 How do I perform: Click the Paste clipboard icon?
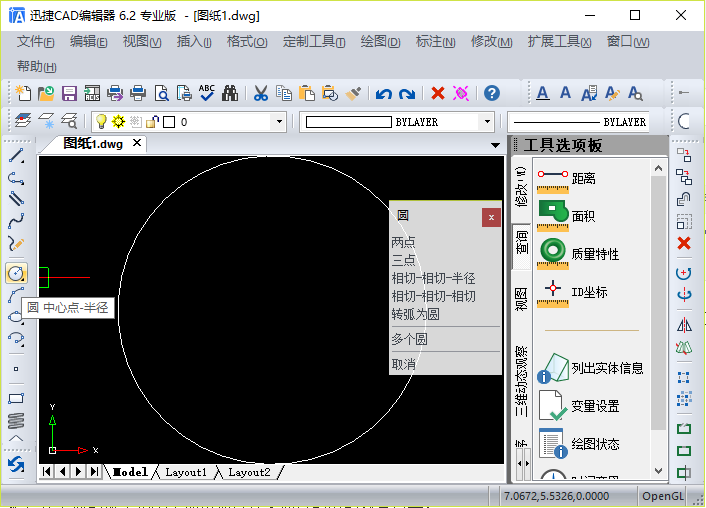(x=307, y=93)
